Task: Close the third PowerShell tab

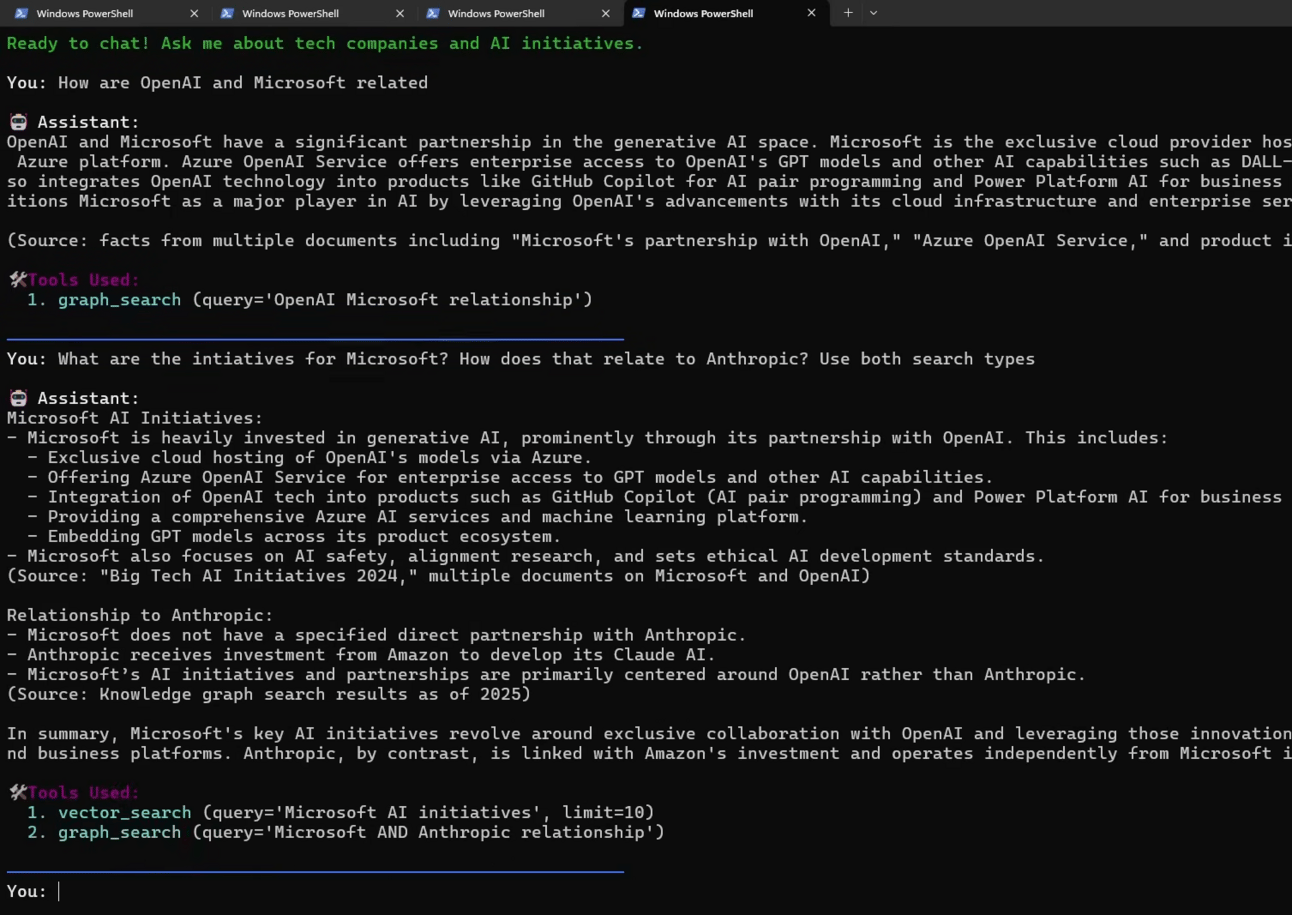Action: [606, 13]
